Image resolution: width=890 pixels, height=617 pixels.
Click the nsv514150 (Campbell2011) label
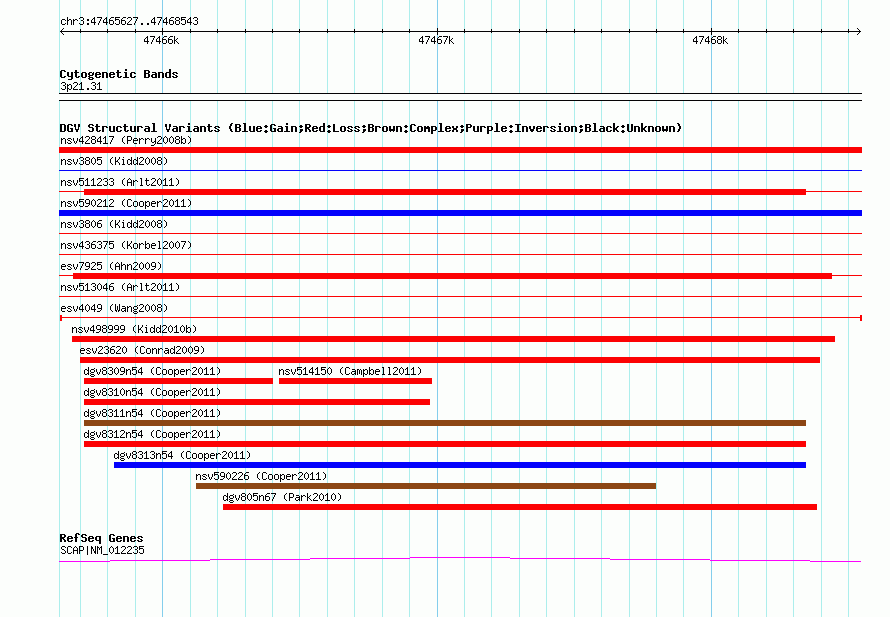(x=350, y=371)
